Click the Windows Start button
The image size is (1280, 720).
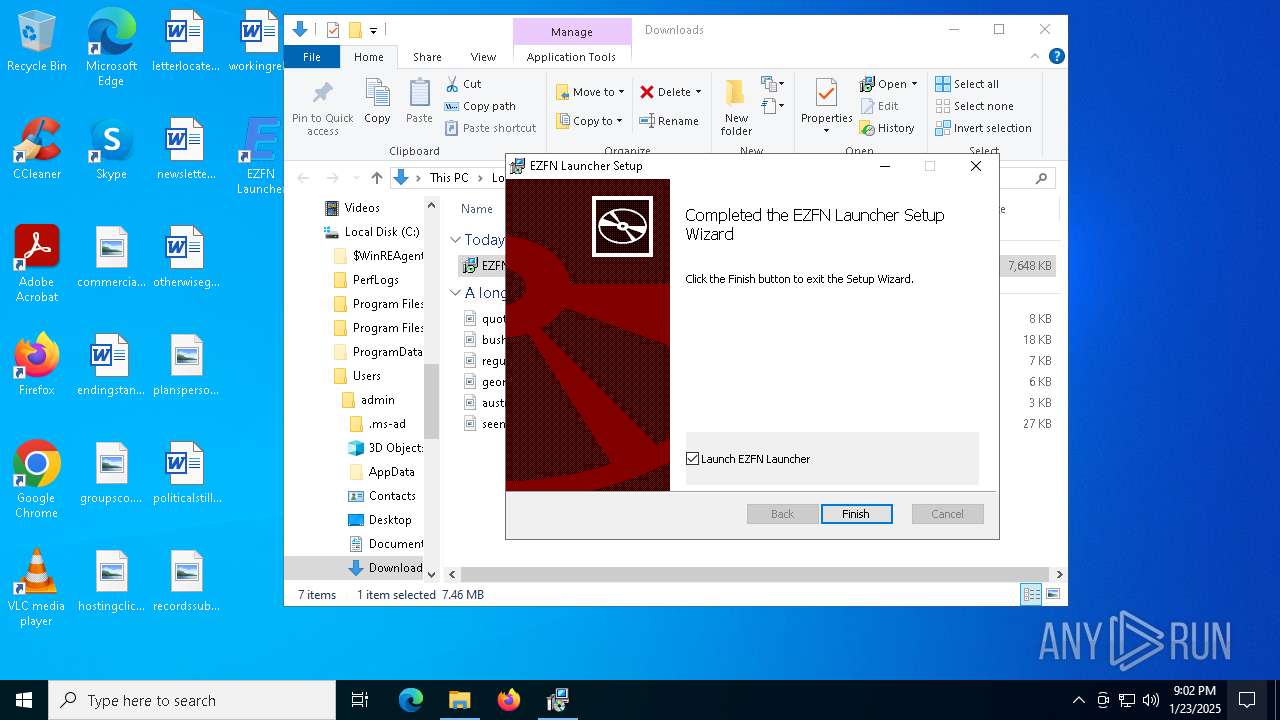click(24, 700)
